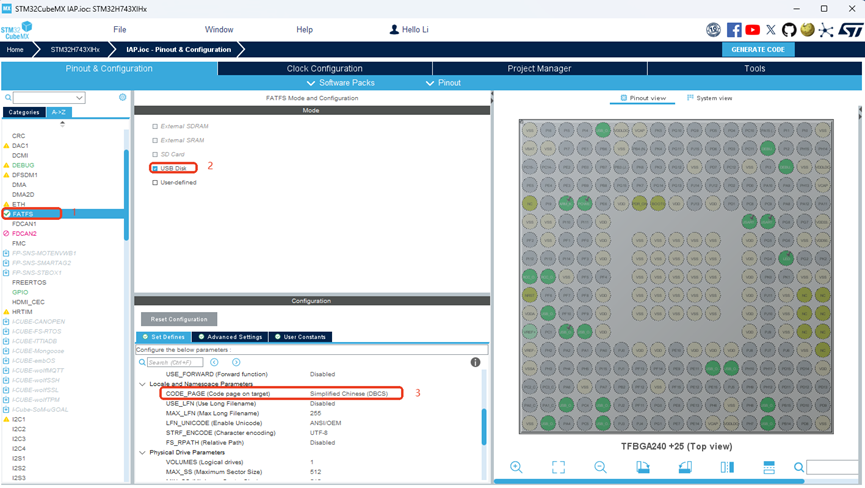Image resolution: width=865 pixels, height=488 pixels.
Task: Open the GitHub link icon
Action: 789,30
